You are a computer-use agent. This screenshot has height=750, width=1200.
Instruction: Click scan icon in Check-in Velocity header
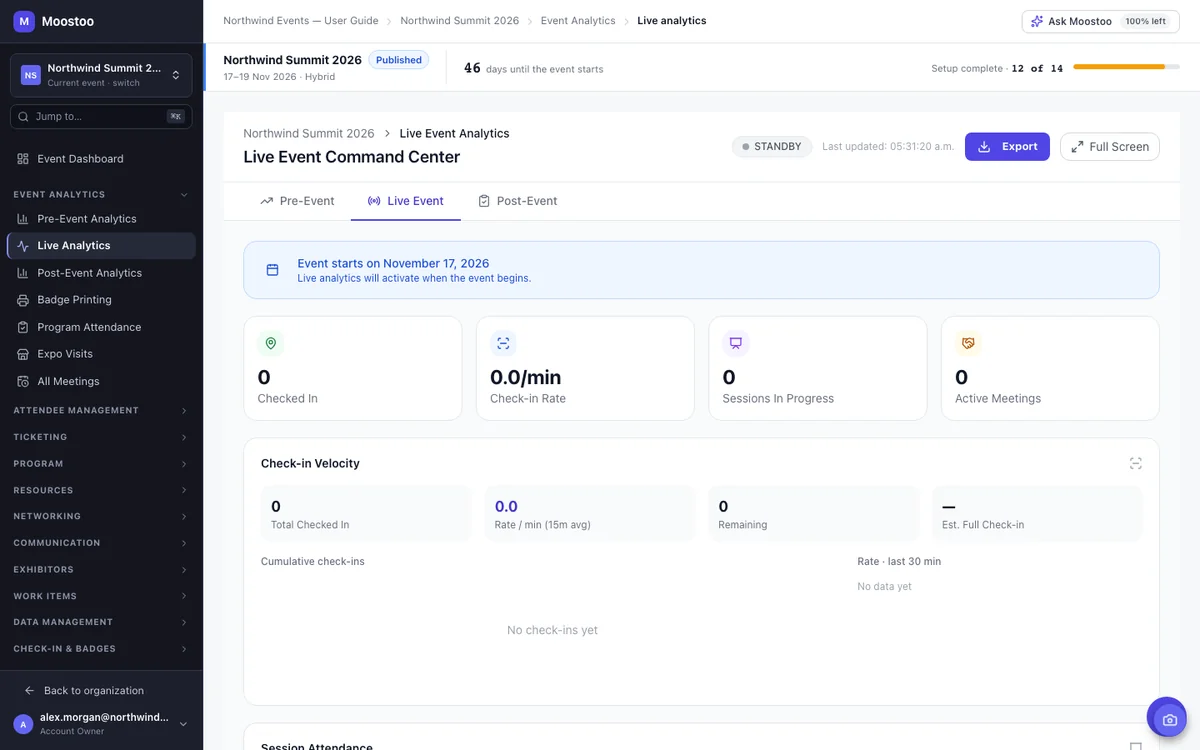pos(1136,463)
